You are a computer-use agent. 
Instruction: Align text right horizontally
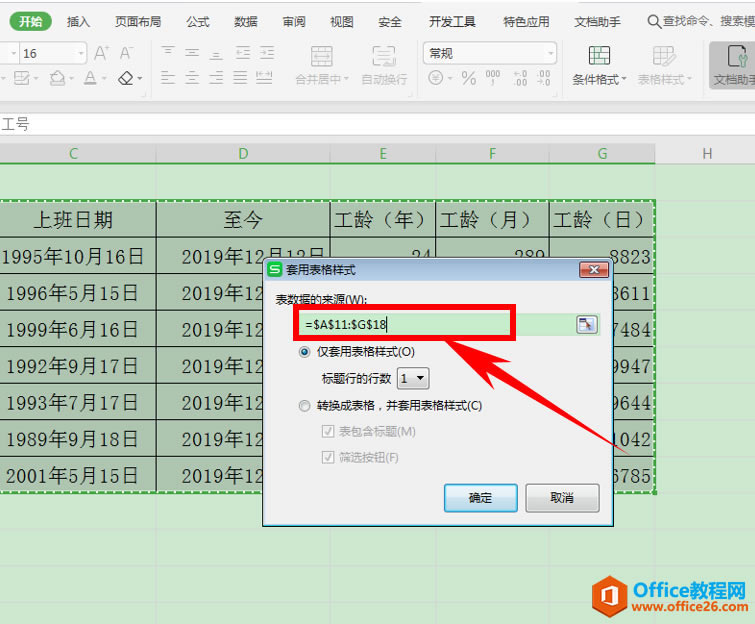216,78
